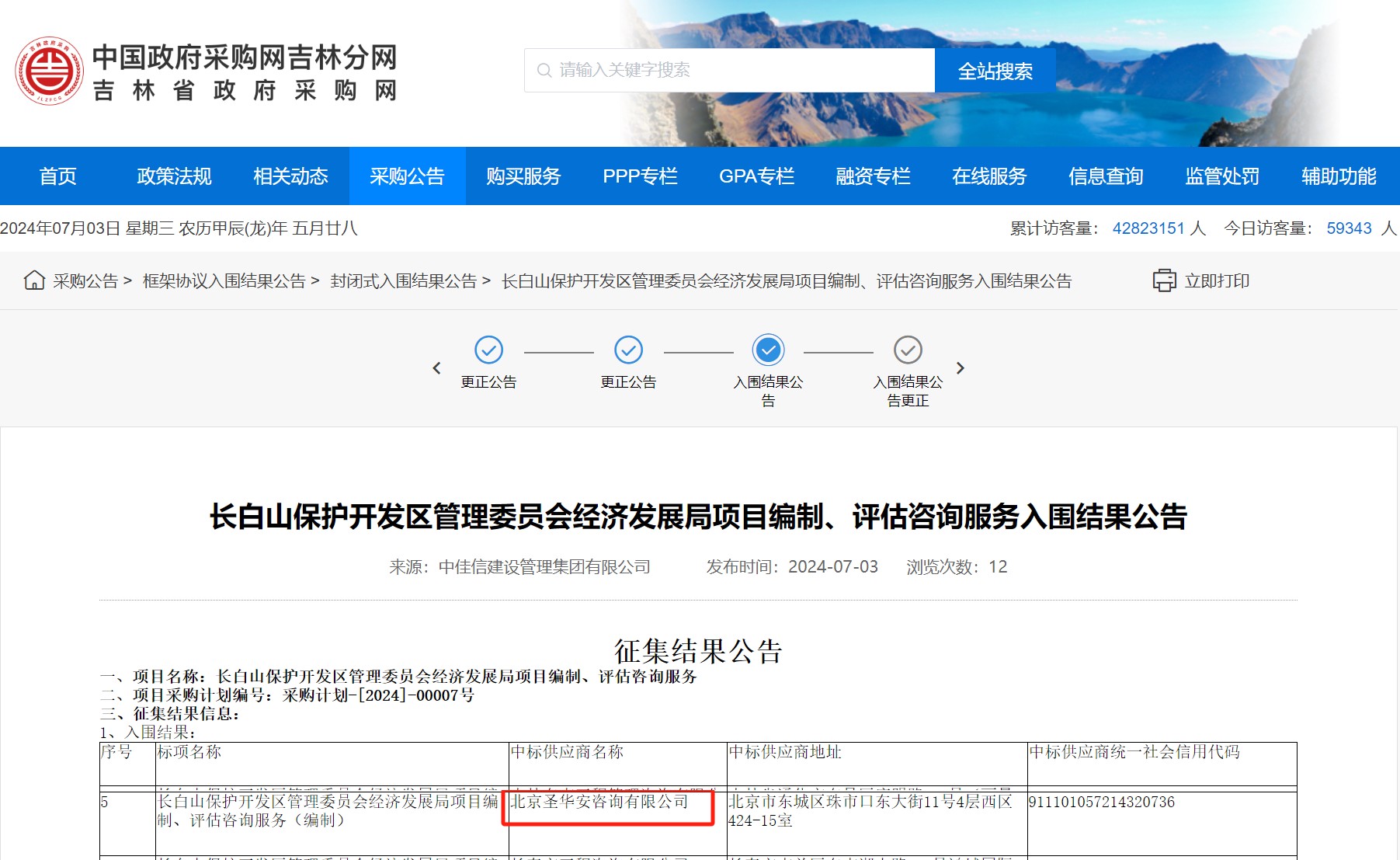Click the highlighted 北京圣华安咨询有限公司 table cell
1400x860 pixels.
coord(610,808)
